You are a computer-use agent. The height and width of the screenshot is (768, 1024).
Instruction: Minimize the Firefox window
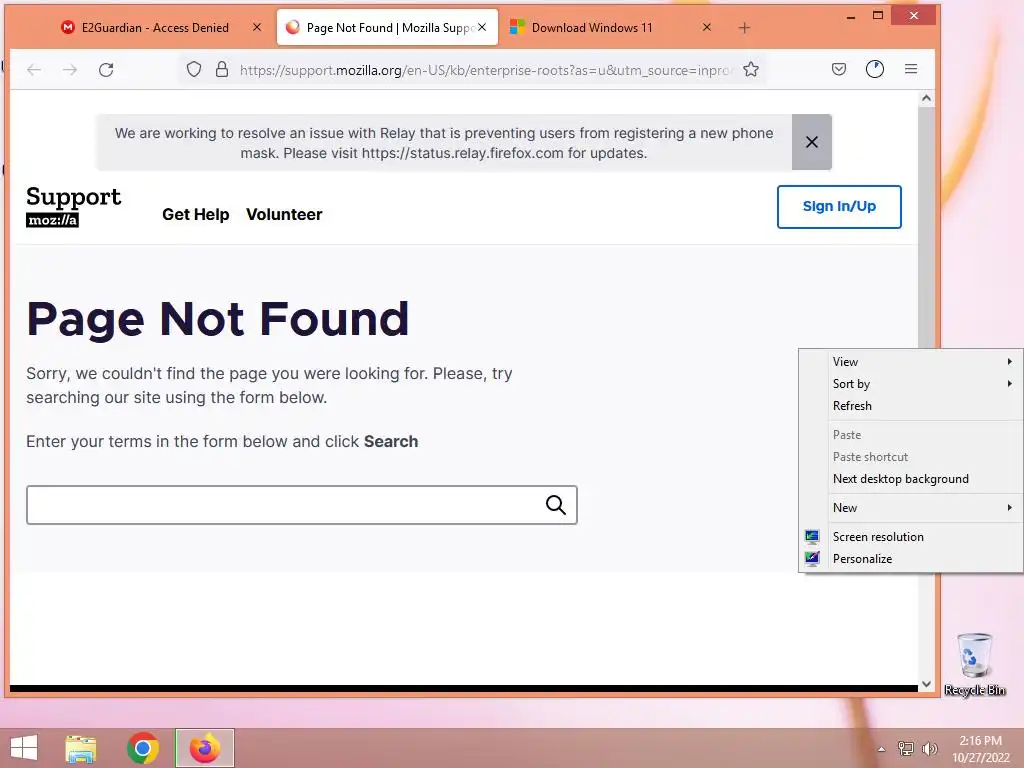(x=850, y=16)
